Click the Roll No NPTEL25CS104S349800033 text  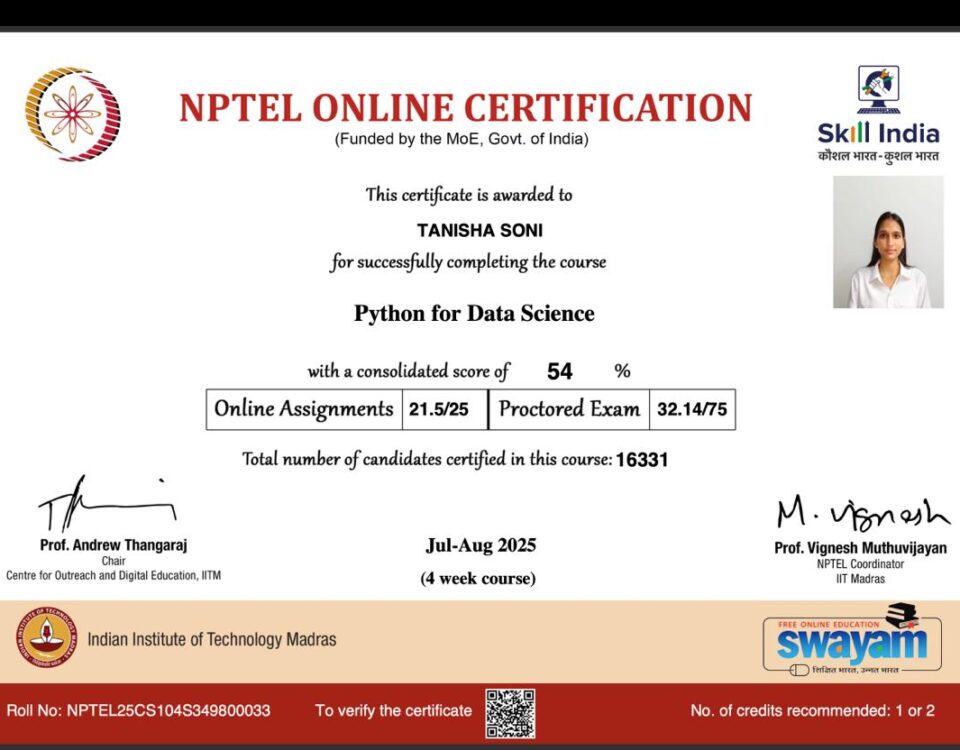(138, 710)
